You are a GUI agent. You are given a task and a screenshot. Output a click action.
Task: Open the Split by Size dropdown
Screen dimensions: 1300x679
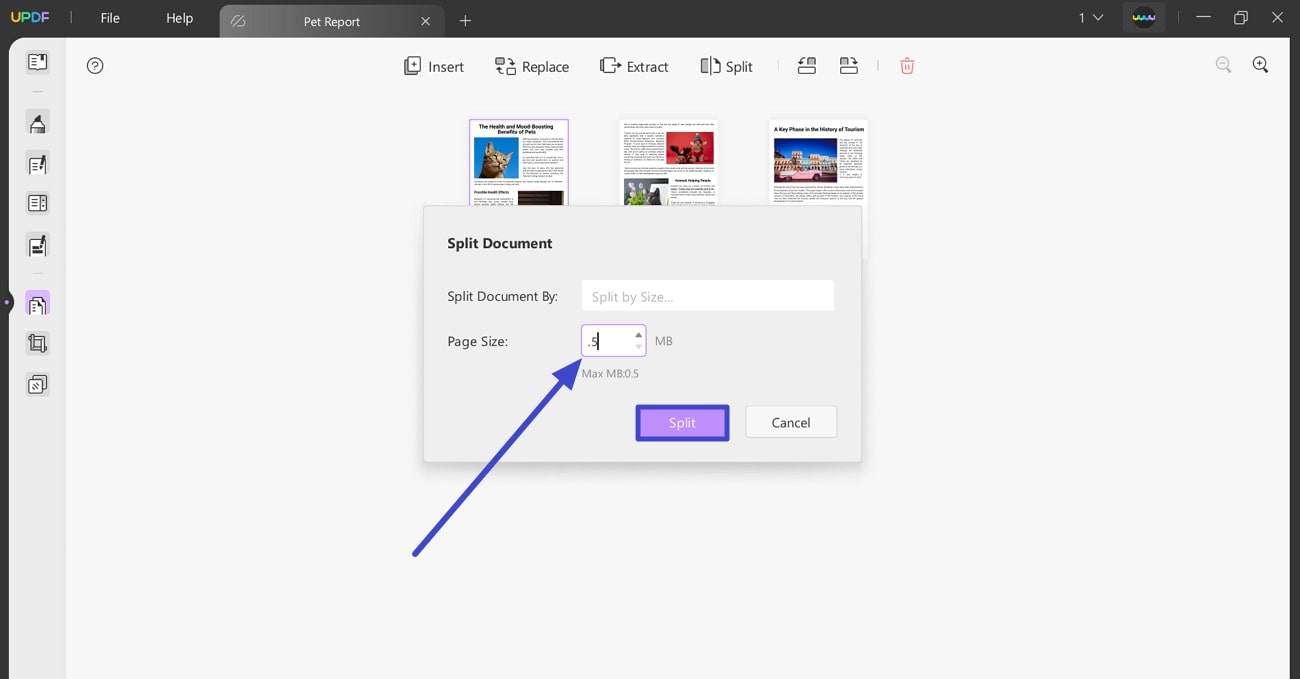click(x=707, y=295)
